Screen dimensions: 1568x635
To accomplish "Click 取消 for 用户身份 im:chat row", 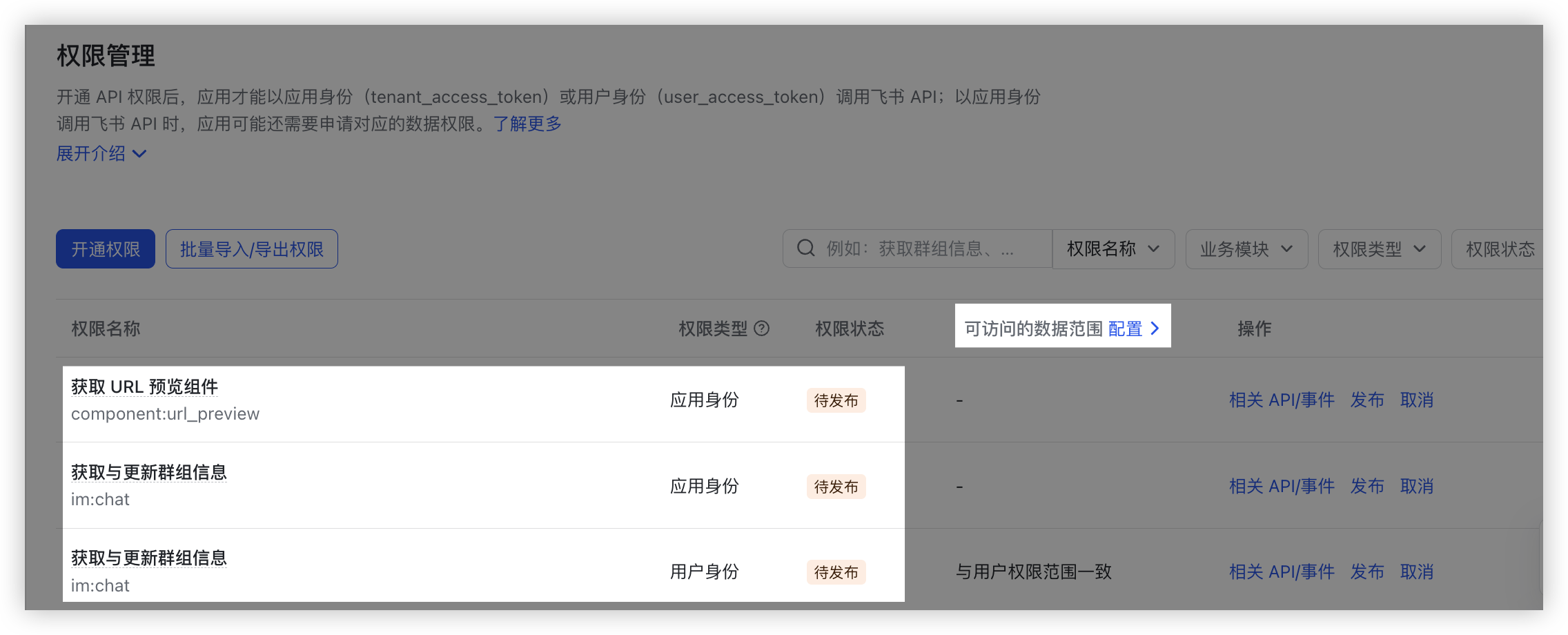I will coord(1417,572).
